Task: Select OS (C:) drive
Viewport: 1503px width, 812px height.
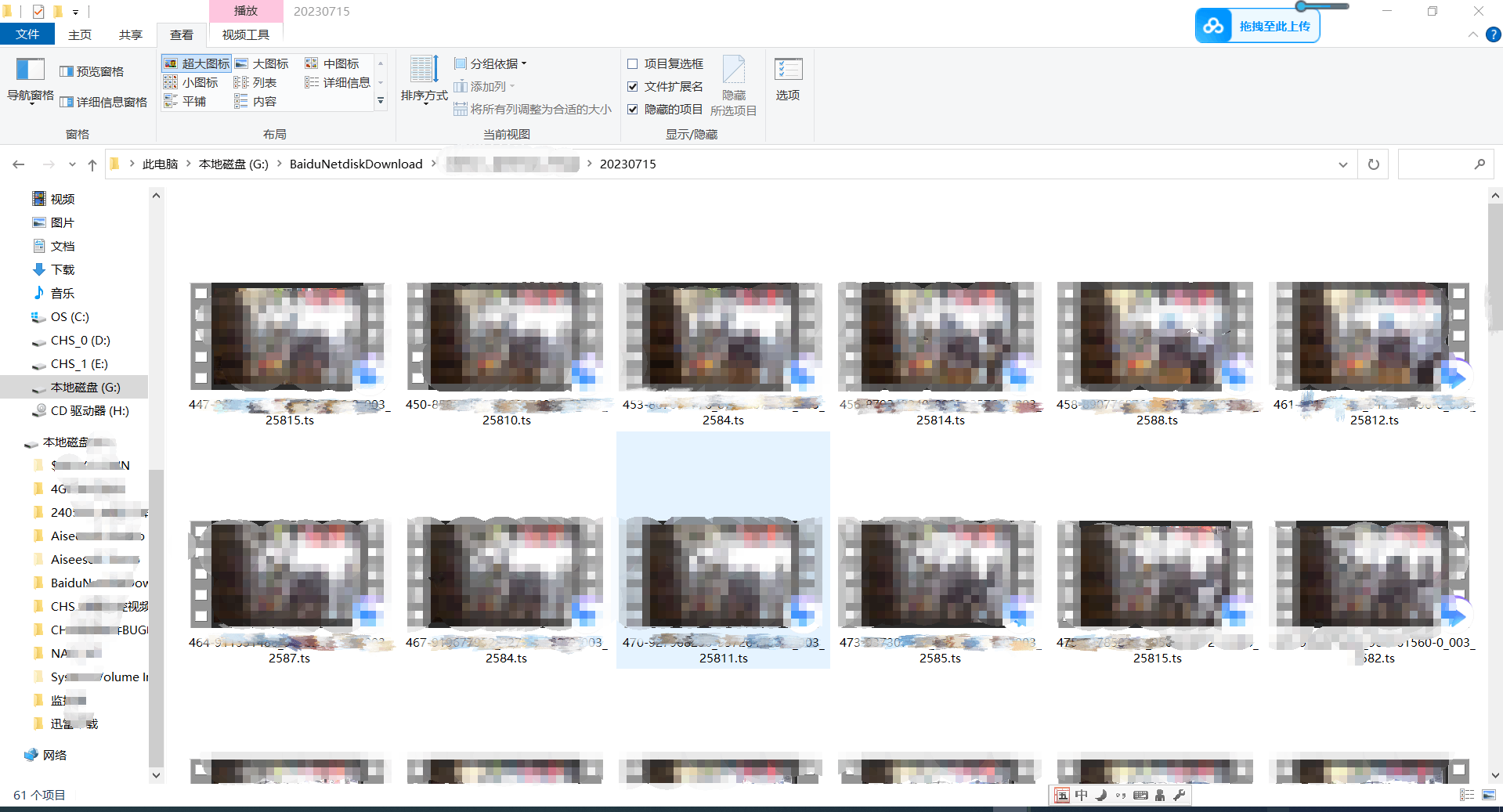Action: coord(70,316)
